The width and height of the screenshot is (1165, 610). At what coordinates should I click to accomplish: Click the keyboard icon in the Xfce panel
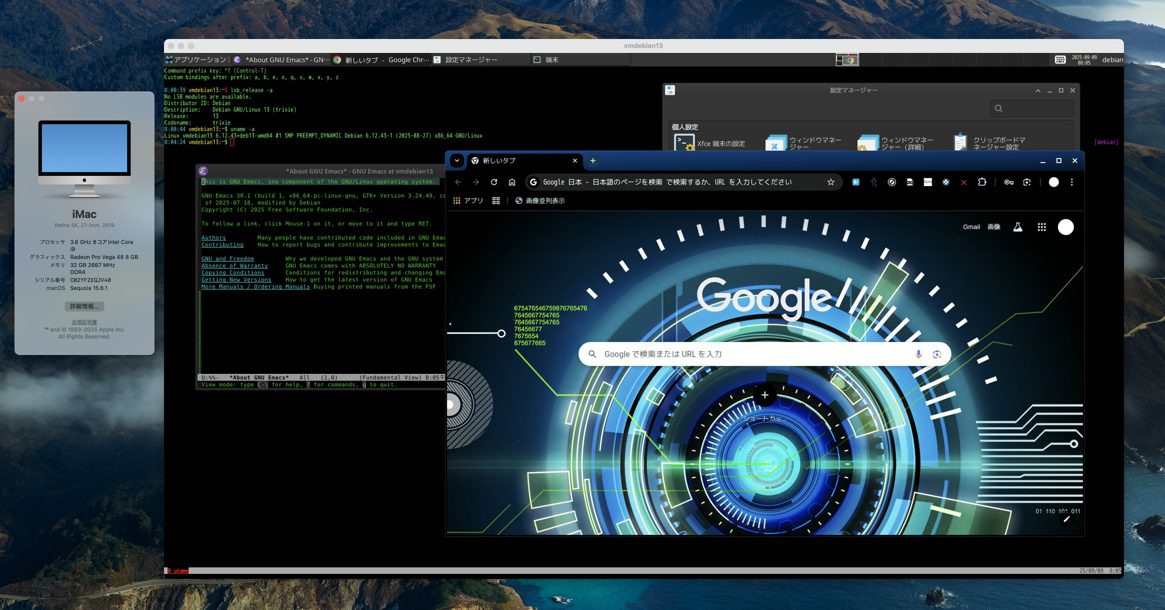pyautogui.click(x=1060, y=59)
